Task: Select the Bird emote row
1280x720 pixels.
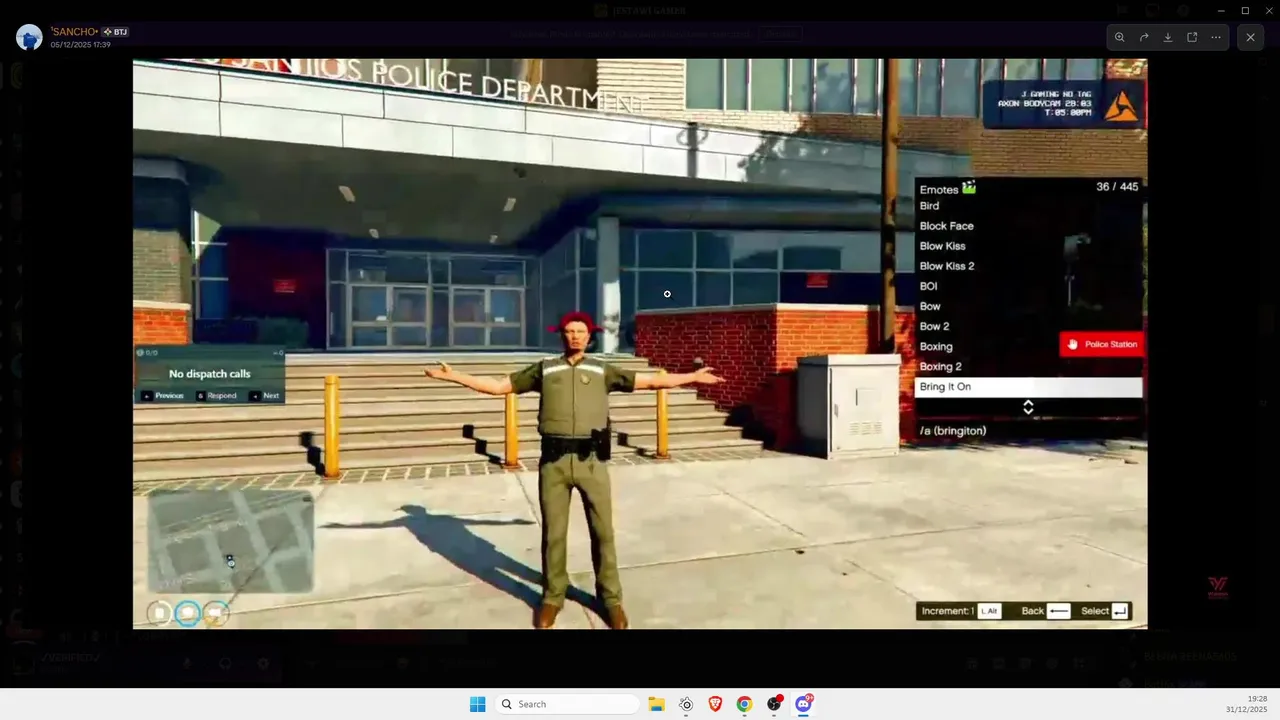Action: pyautogui.click(x=1028, y=206)
